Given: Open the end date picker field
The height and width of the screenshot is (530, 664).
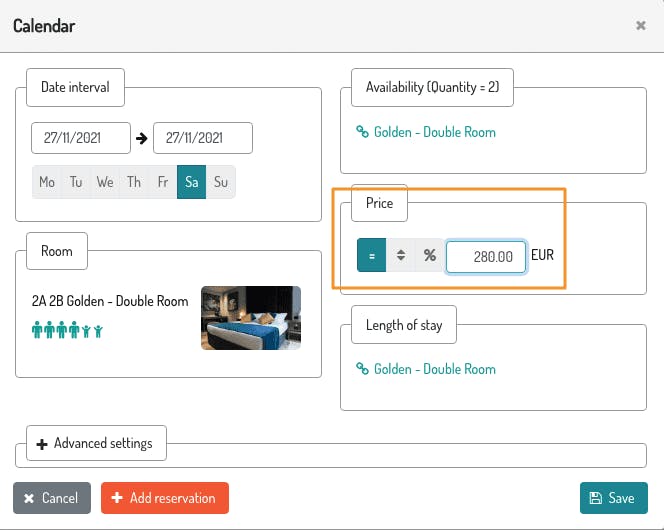Looking at the screenshot, I should click(x=203, y=138).
